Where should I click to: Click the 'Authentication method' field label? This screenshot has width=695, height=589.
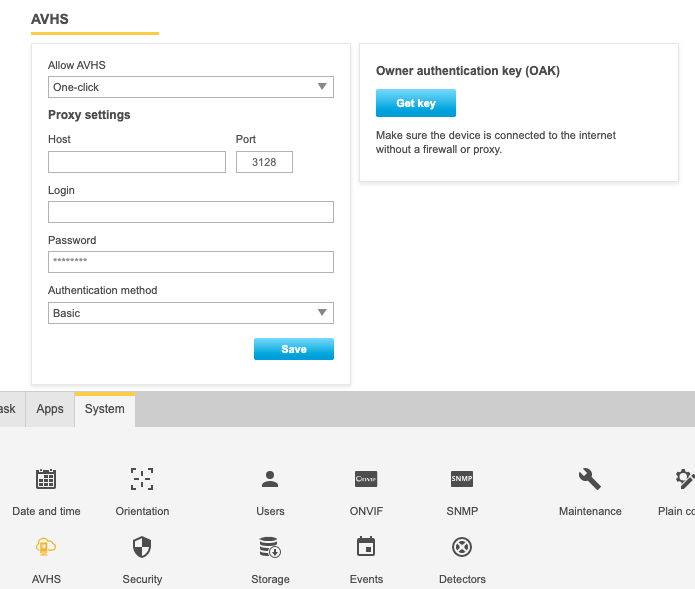coord(102,290)
